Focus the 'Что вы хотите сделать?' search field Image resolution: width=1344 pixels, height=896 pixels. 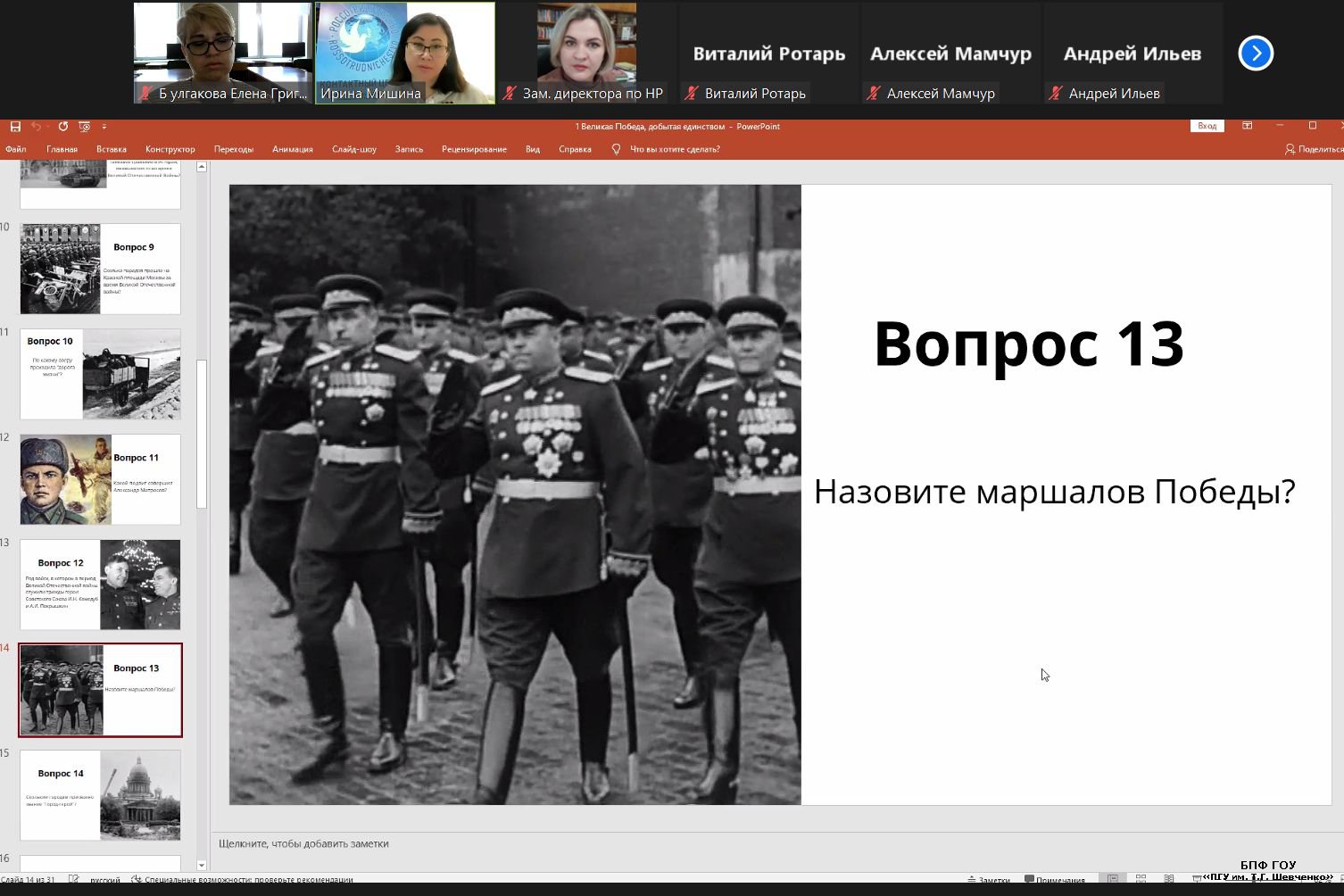click(x=675, y=149)
